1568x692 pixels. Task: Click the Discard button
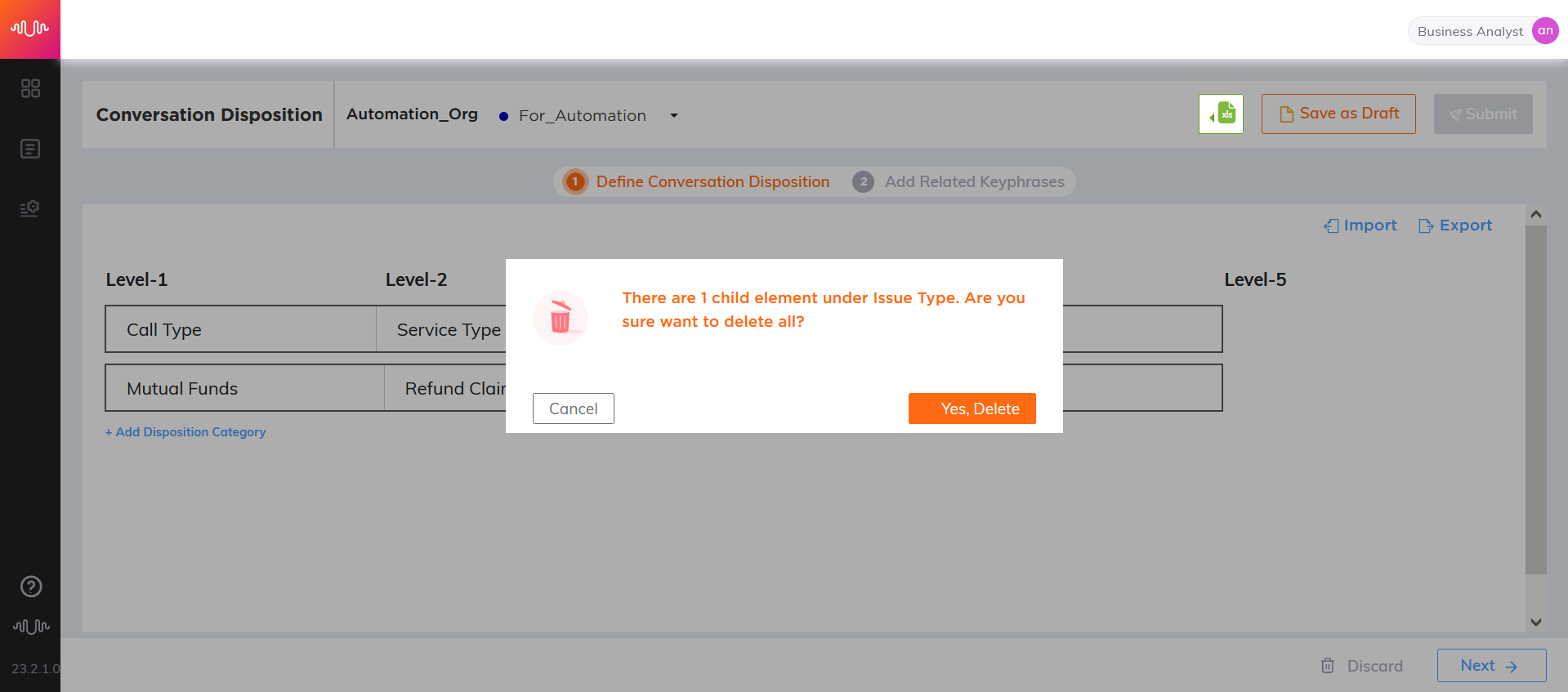(x=1362, y=666)
